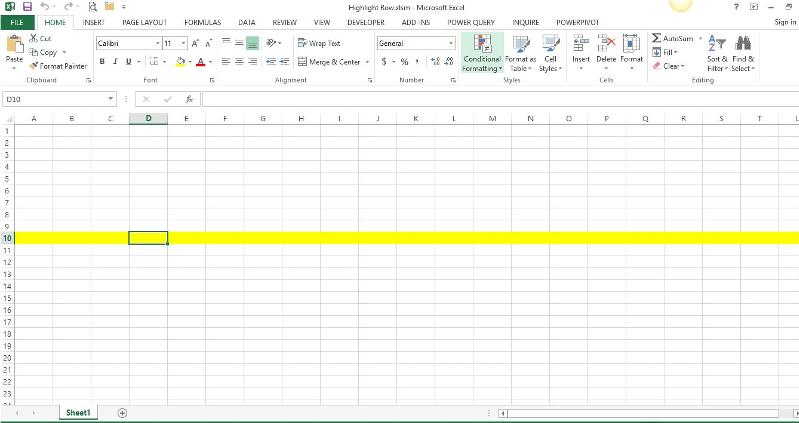Increase font size with large A icon
This screenshot has height=423, width=799.
[195, 44]
